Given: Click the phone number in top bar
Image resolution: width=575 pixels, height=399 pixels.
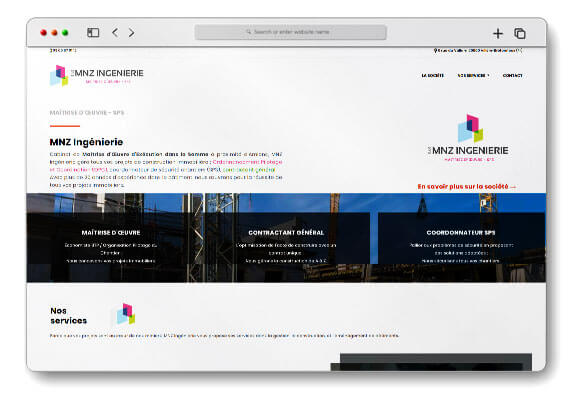Looking at the screenshot, I should [x=63, y=50].
